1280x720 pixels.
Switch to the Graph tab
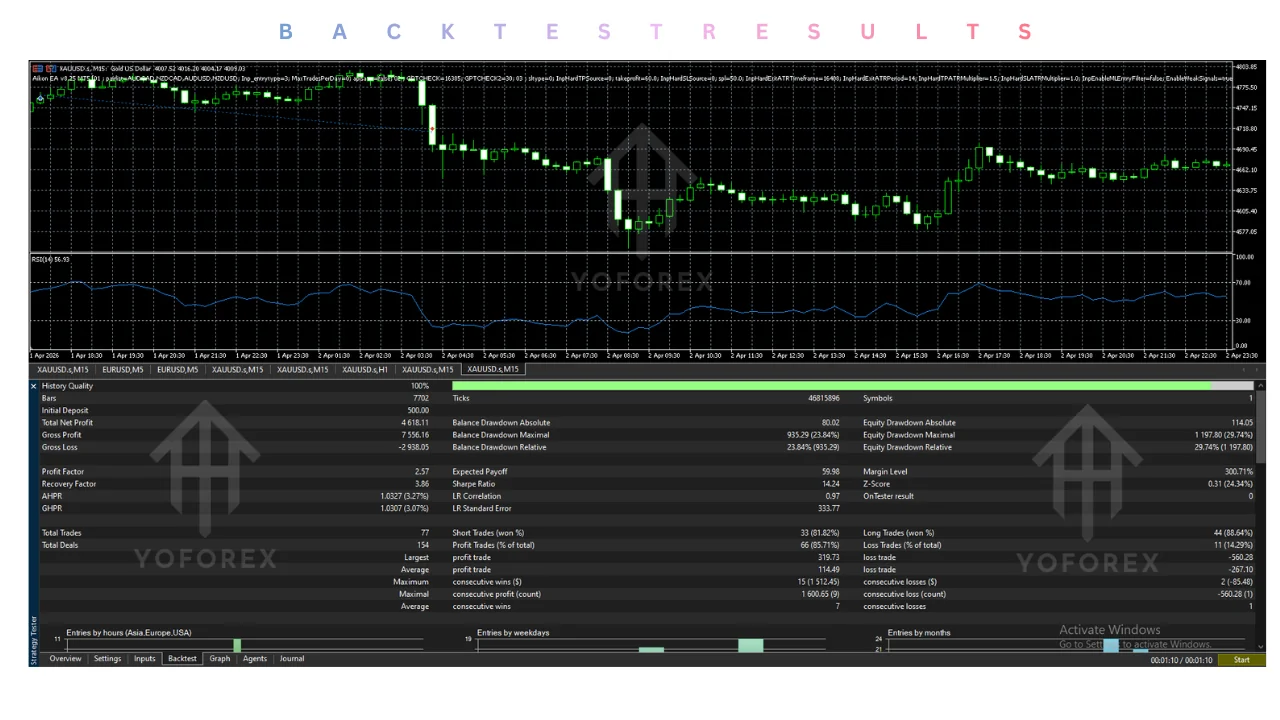click(x=220, y=659)
